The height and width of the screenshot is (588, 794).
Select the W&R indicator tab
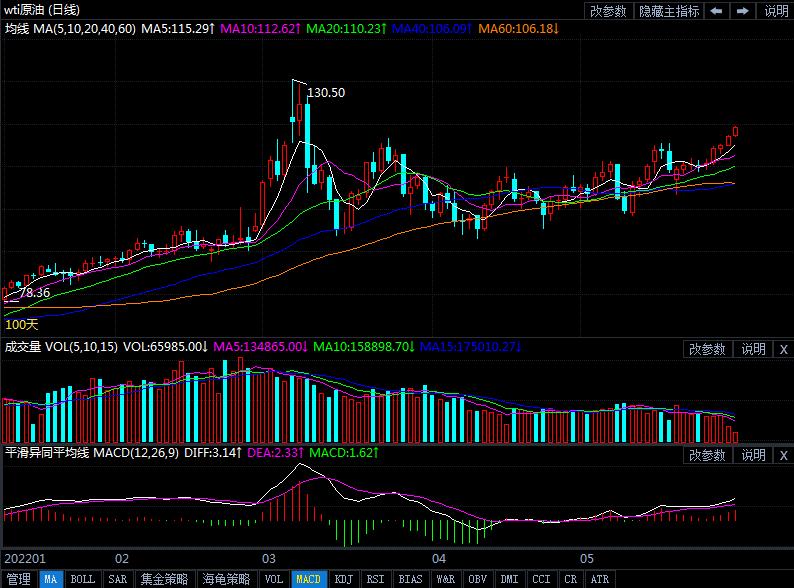point(446,579)
